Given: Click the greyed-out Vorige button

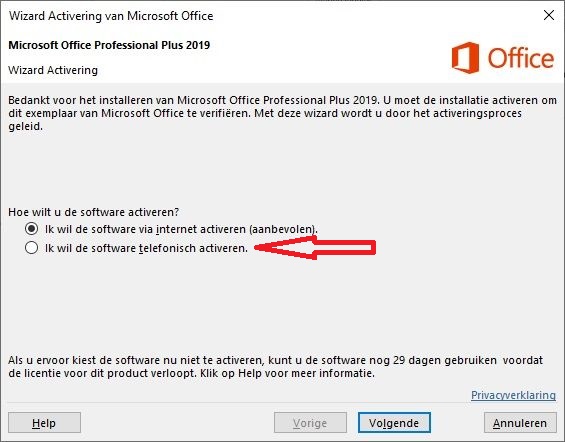Looking at the screenshot, I should click(310, 423).
